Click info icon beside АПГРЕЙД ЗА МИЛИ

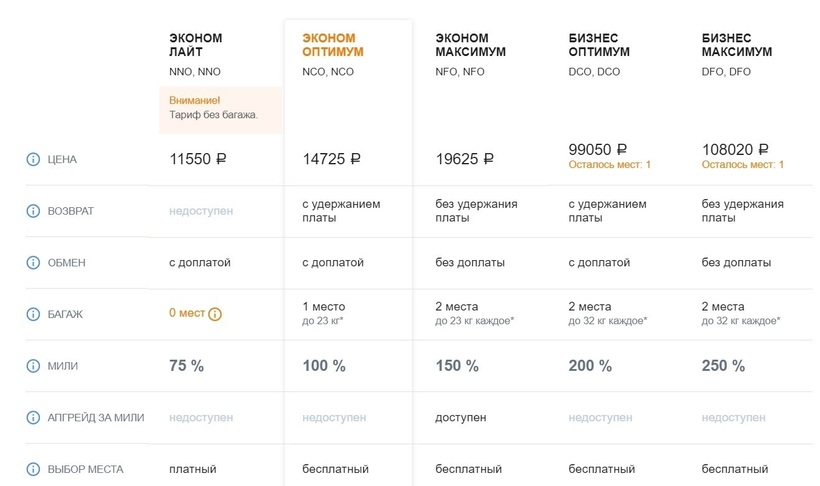pos(33,417)
